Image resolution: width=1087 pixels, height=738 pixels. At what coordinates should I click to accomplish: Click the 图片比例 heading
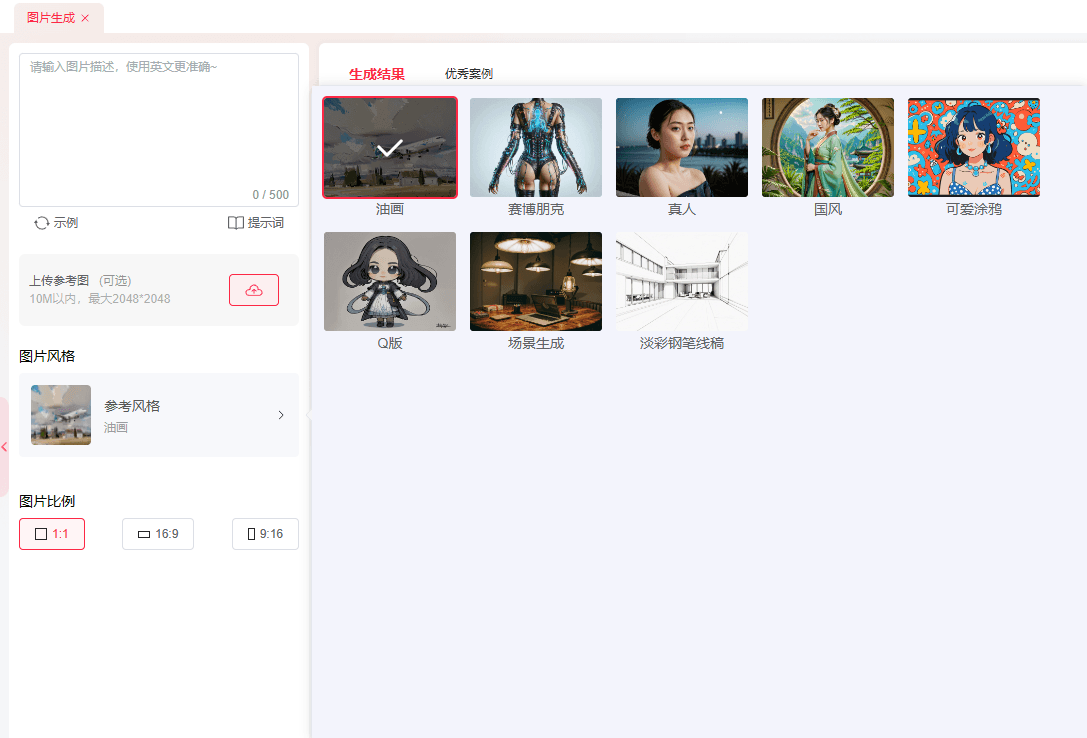pyautogui.click(x=47, y=501)
